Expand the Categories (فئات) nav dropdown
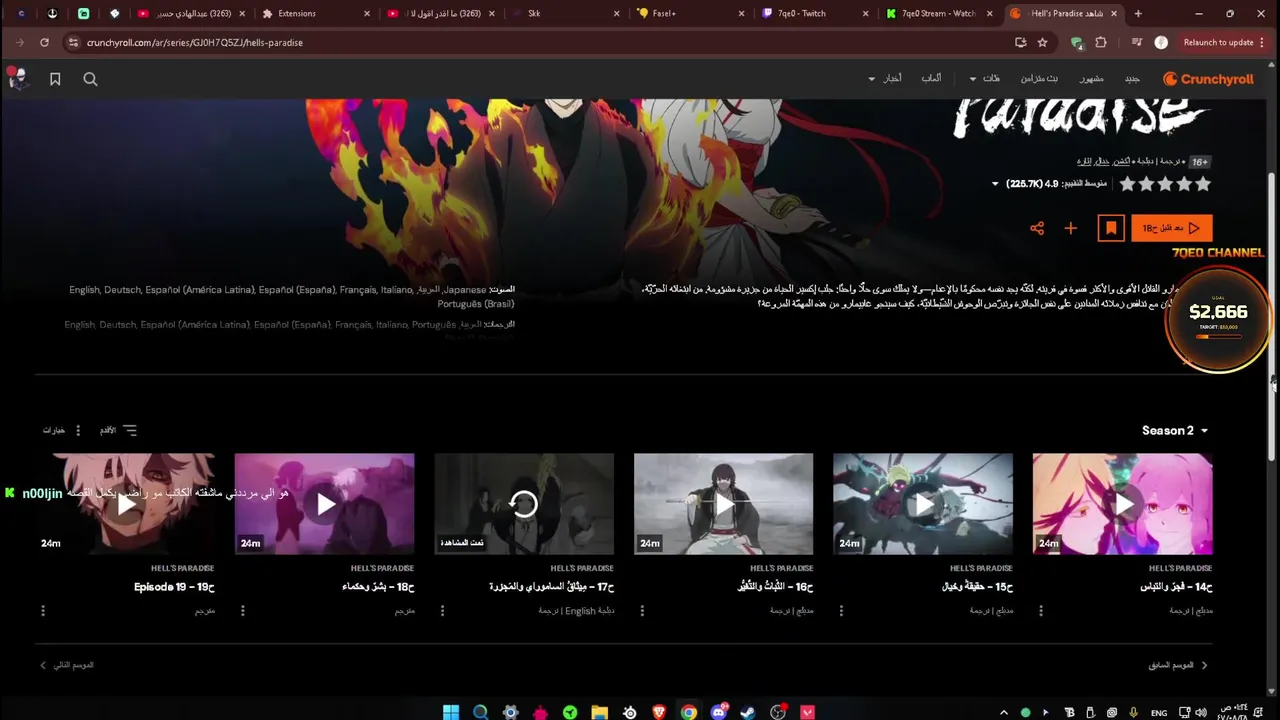The width and height of the screenshot is (1280, 720). pos(985,79)
